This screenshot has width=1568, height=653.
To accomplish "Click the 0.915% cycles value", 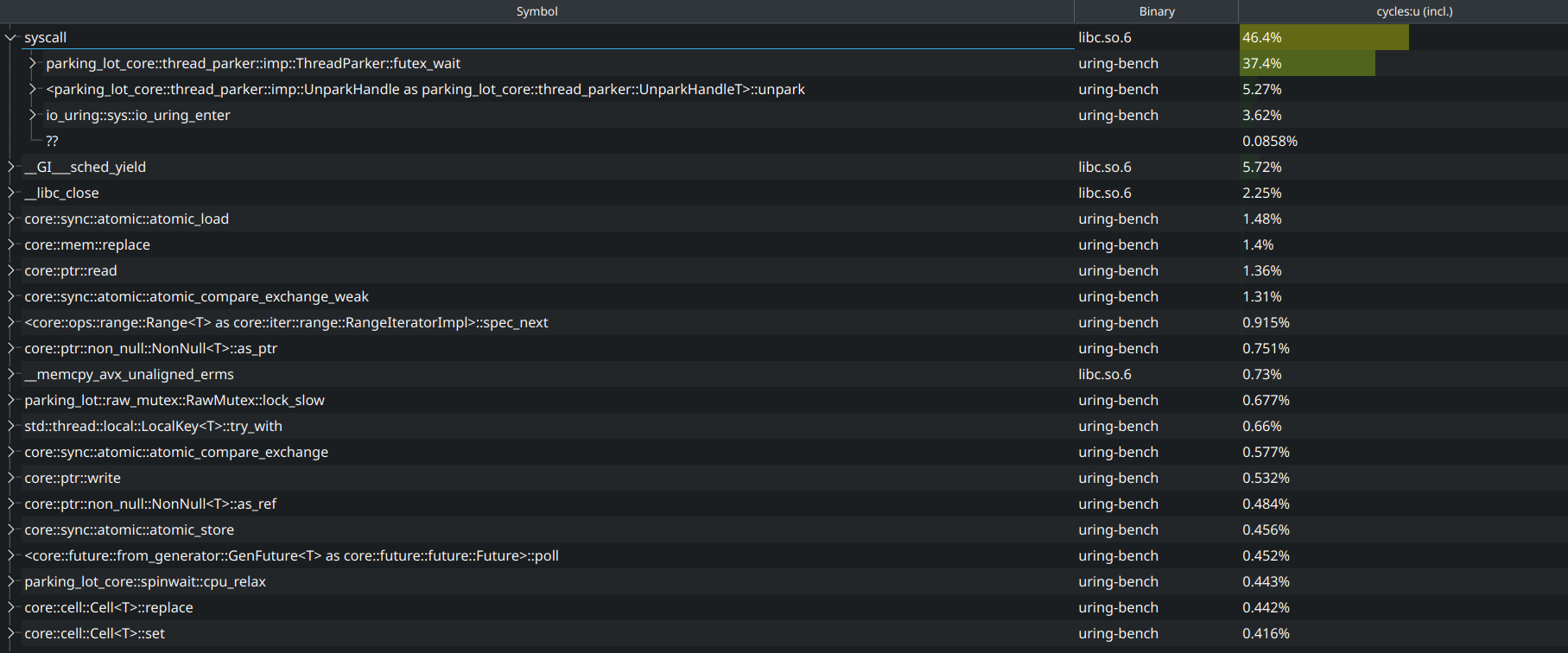I will (1266, 322).
